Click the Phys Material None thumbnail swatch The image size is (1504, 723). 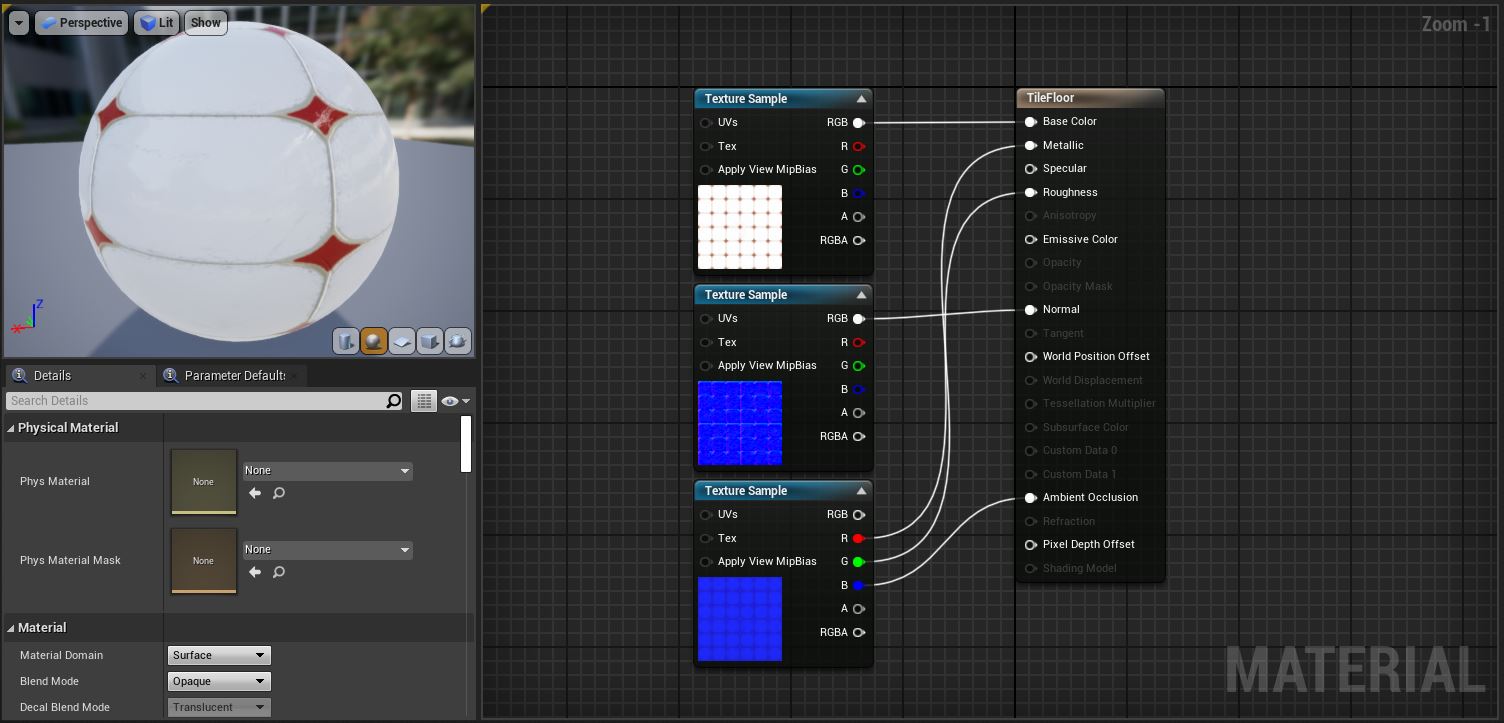pos(203,481)
